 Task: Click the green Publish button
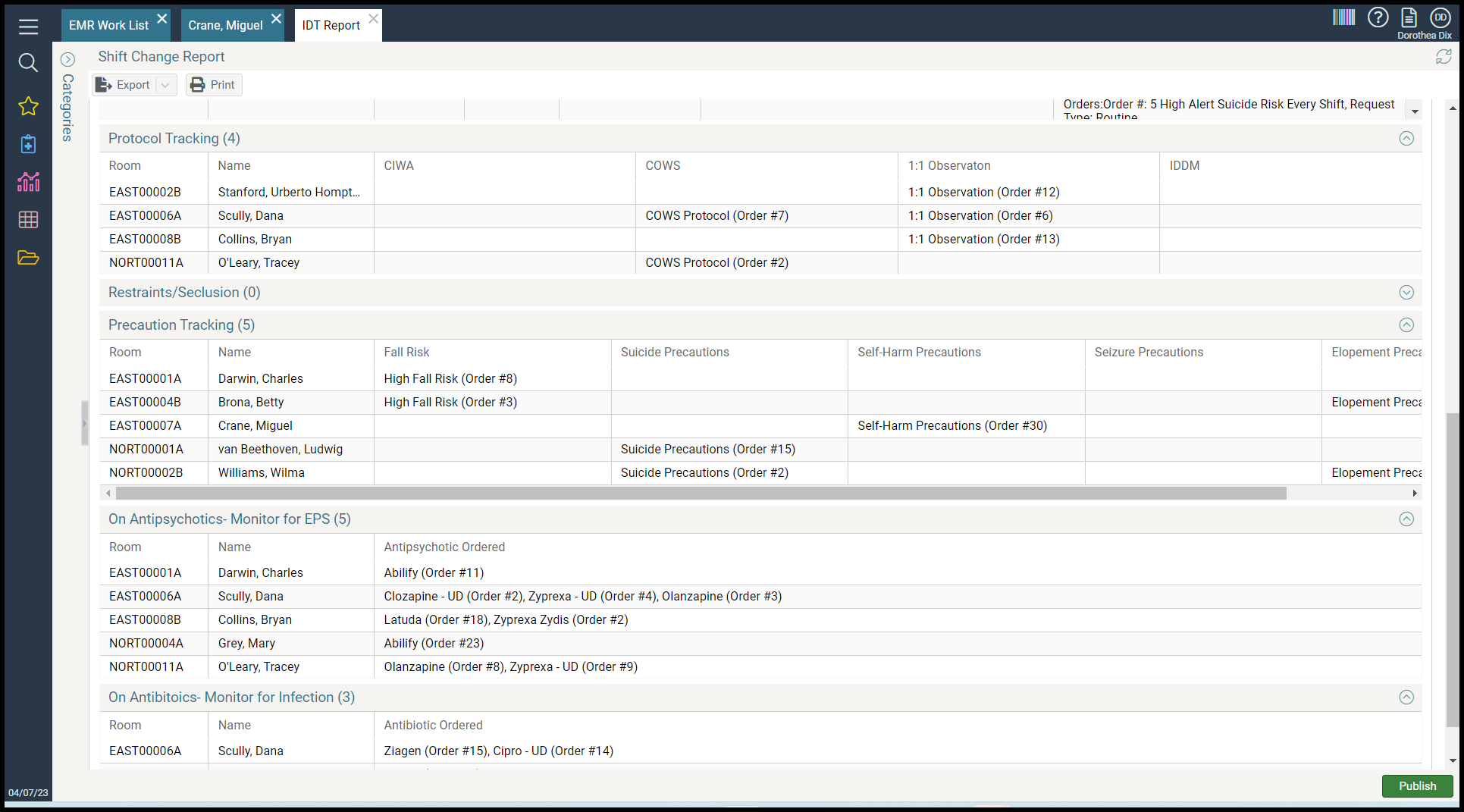click(1417, 786)
